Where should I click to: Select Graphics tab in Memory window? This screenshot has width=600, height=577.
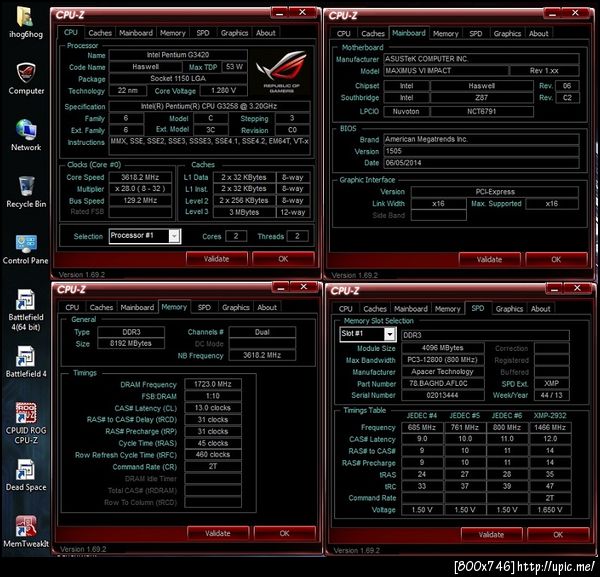[x=236, y=307]
